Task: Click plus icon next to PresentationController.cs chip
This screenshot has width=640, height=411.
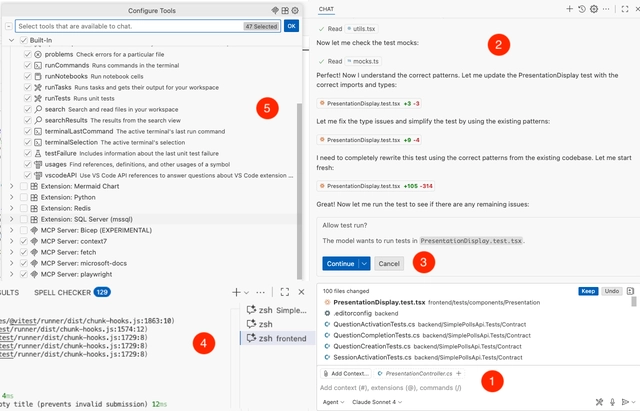Action: [x=458, y=373]
